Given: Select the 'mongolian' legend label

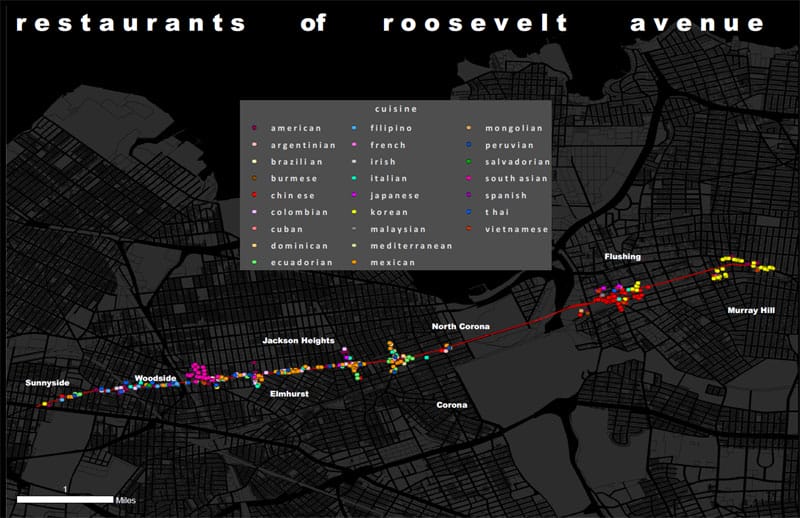Looking at the screenshot, I should pos(514,128).
